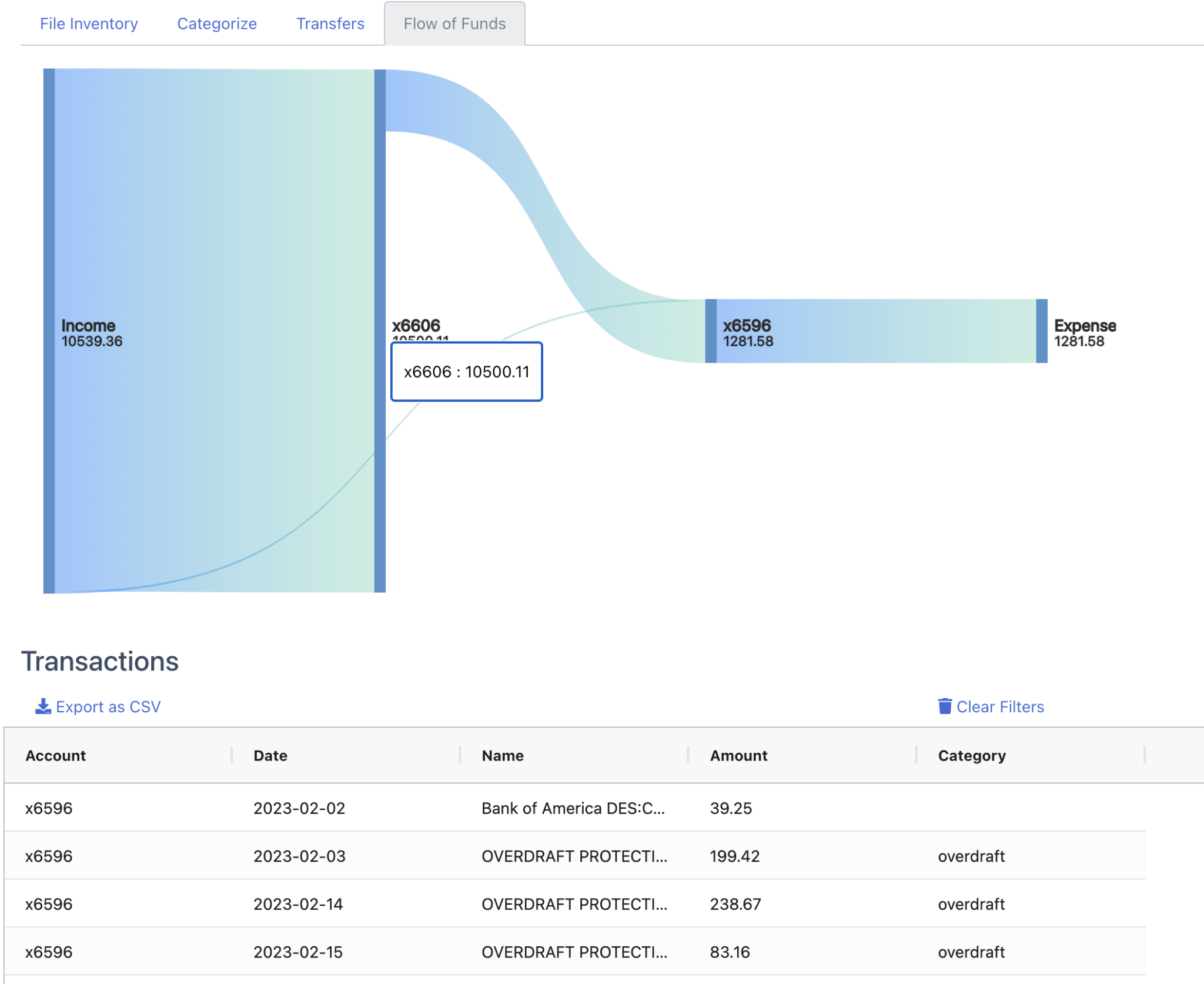Open the File Inventory tab

[x=89, y=24]
